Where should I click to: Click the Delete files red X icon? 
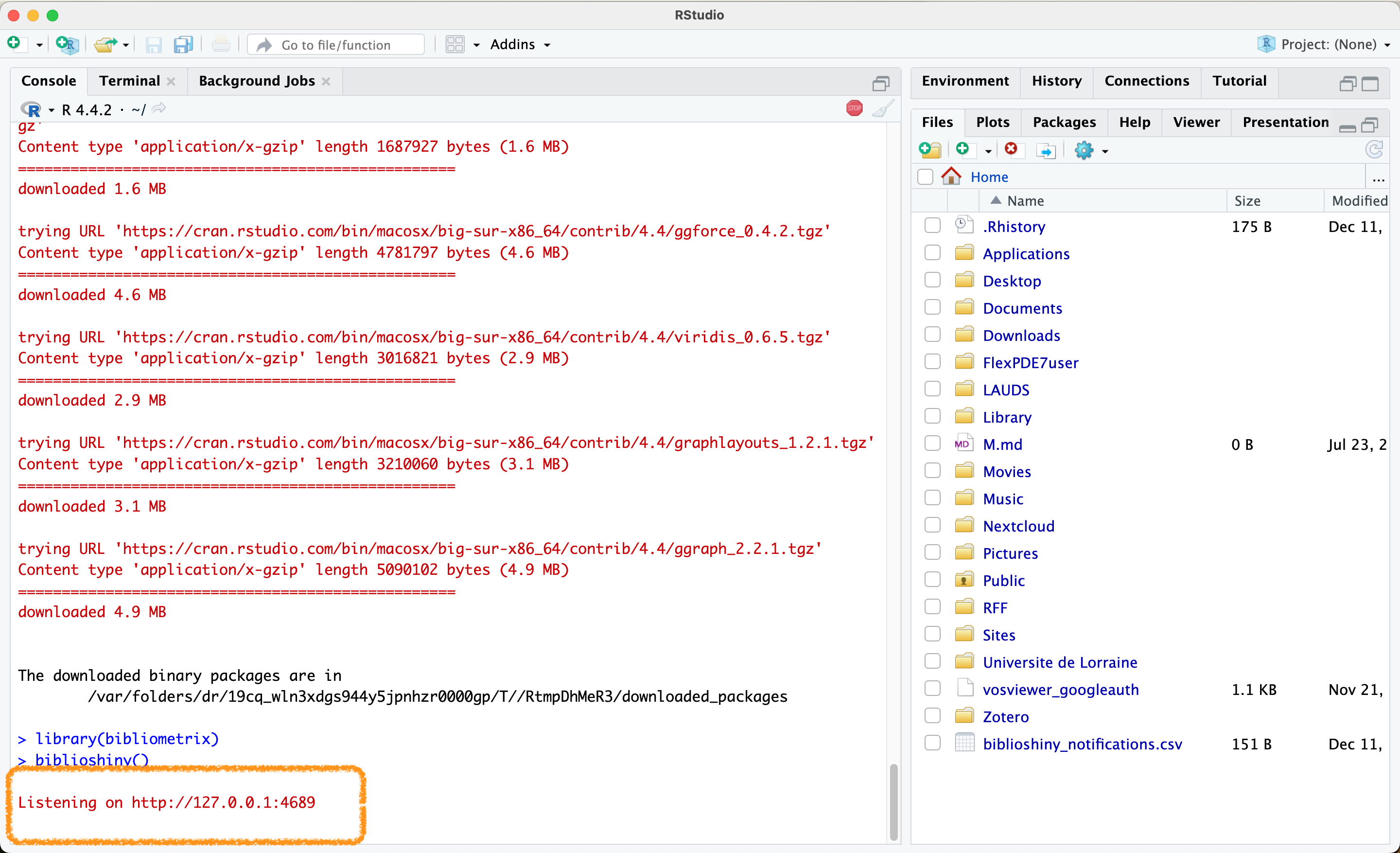[1011, 149]
